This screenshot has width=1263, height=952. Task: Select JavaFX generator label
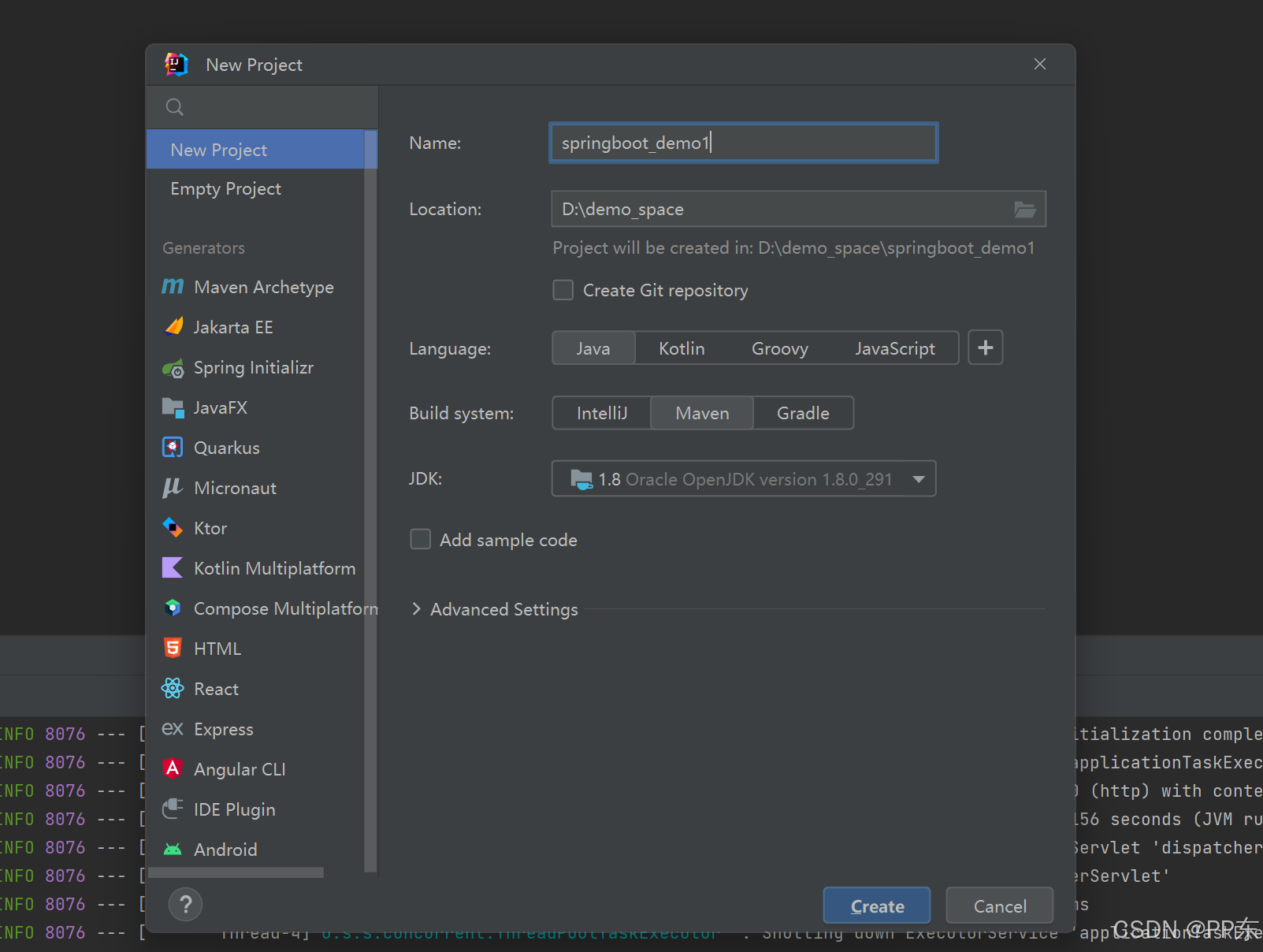coord(221,407)
